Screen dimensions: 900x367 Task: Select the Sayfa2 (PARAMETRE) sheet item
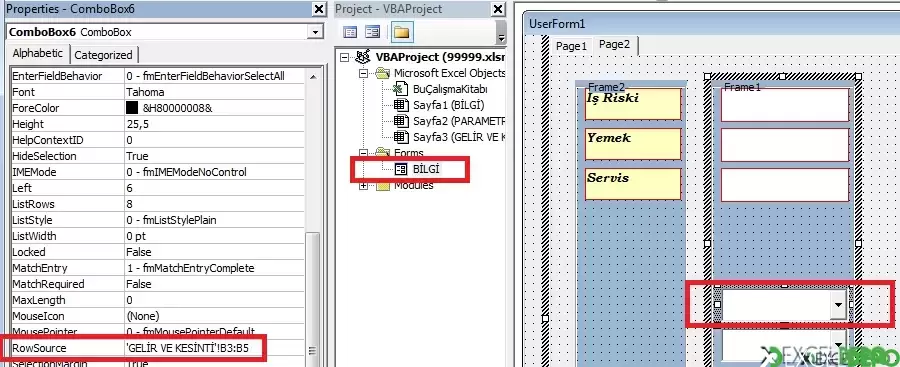[459, 121]
